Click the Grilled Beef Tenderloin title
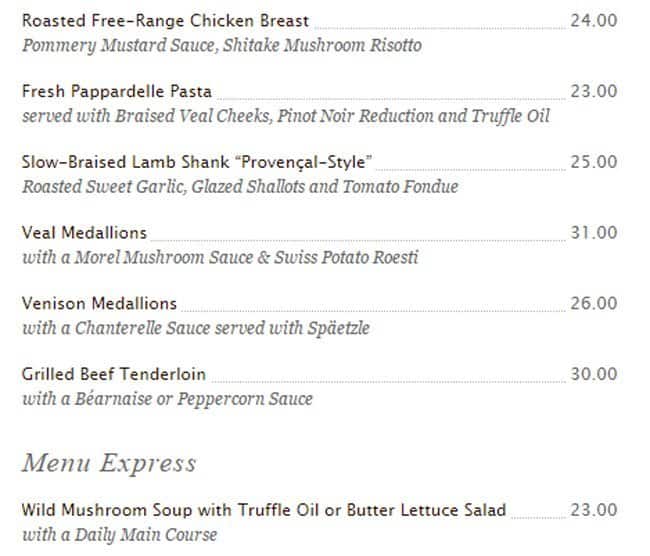 (114, 375)
